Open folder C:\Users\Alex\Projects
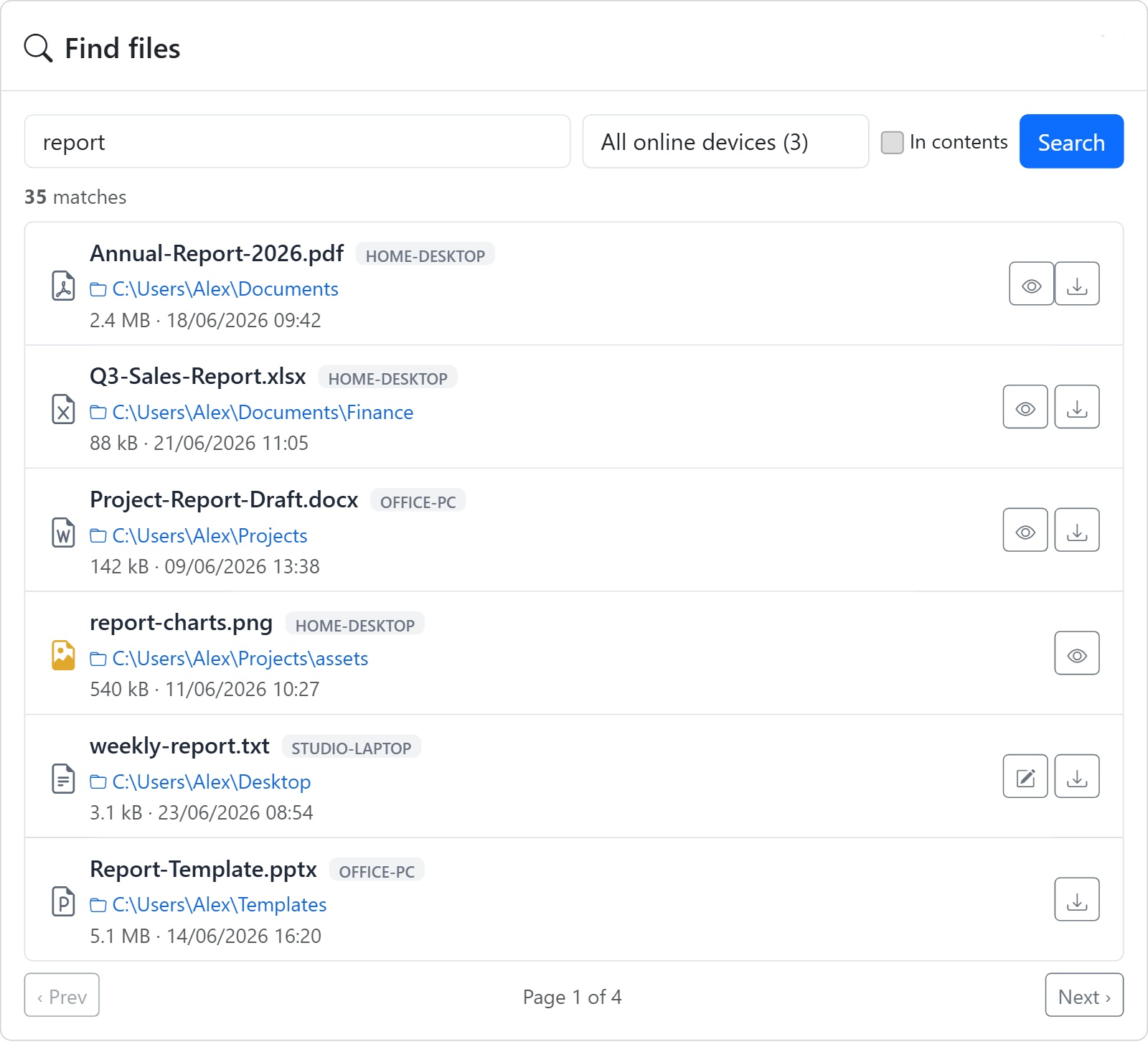 (199, 535)
